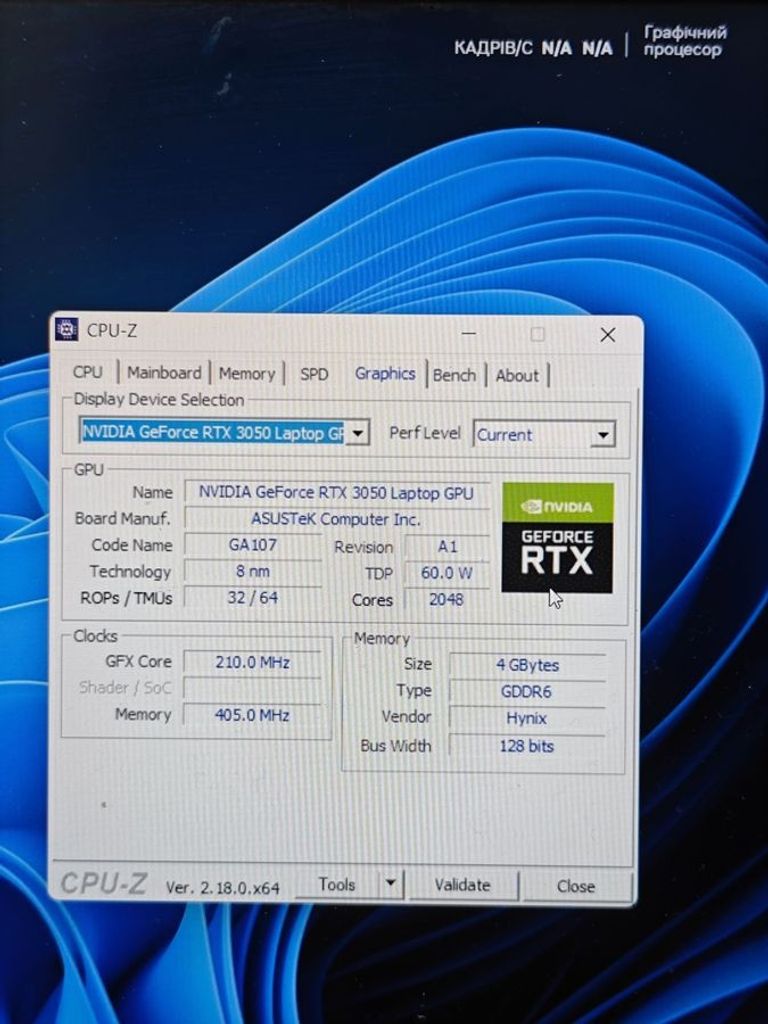Close CPU-Z with the title bar X

(607, 335)
